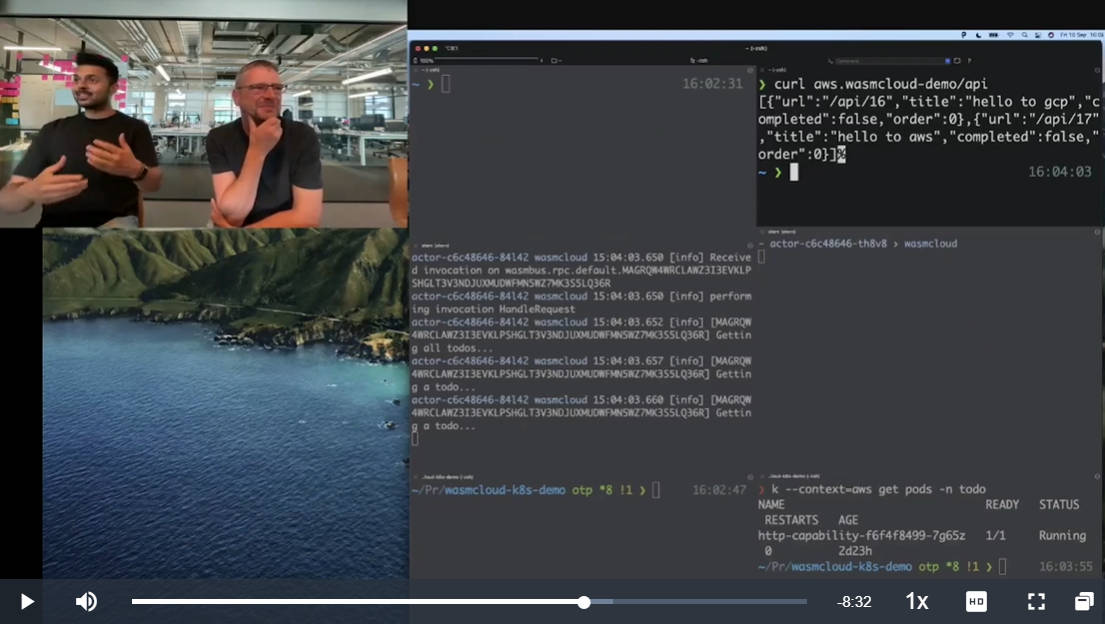
Task: Open the menu bar date and time
Action: point(1081,35)
